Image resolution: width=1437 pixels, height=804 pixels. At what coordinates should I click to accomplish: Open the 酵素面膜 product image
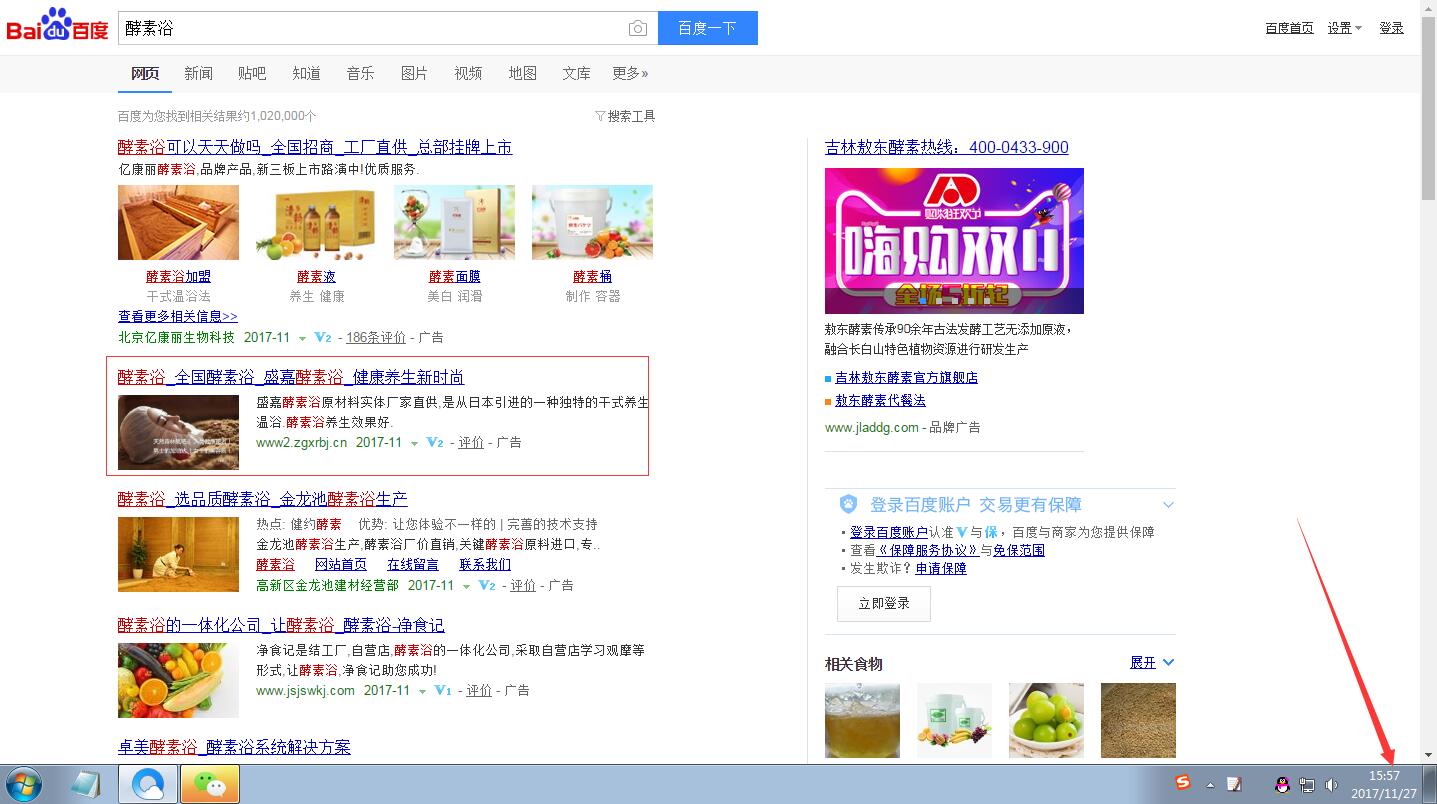455,222
